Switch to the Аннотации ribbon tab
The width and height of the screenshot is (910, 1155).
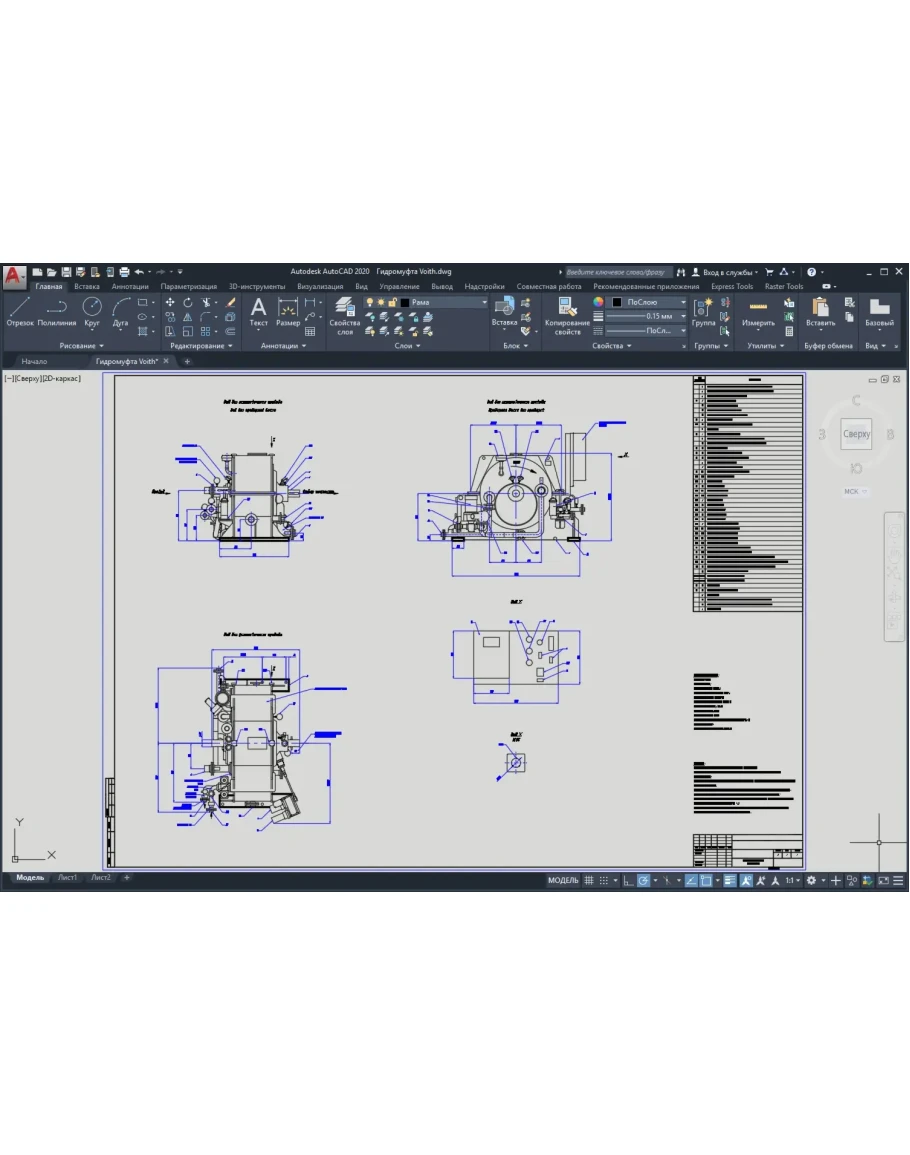point(130,286)
